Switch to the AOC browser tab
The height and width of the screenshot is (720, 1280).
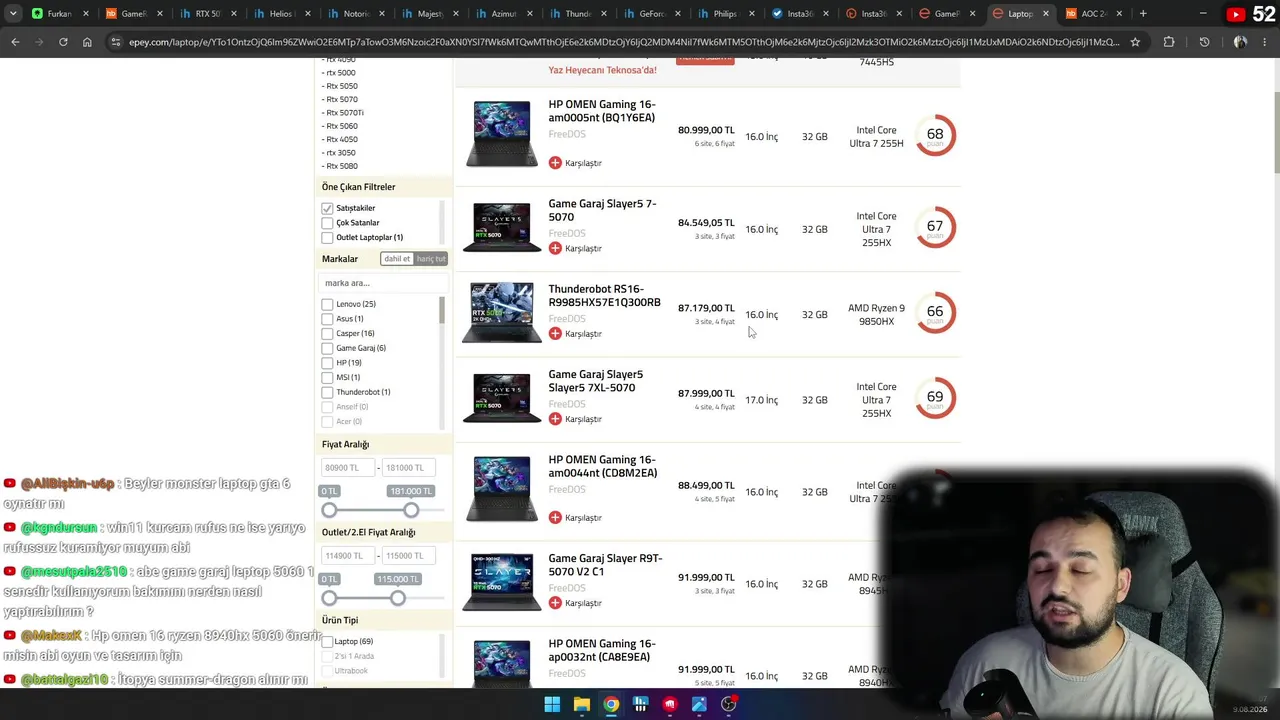[x=1093, y=14]
